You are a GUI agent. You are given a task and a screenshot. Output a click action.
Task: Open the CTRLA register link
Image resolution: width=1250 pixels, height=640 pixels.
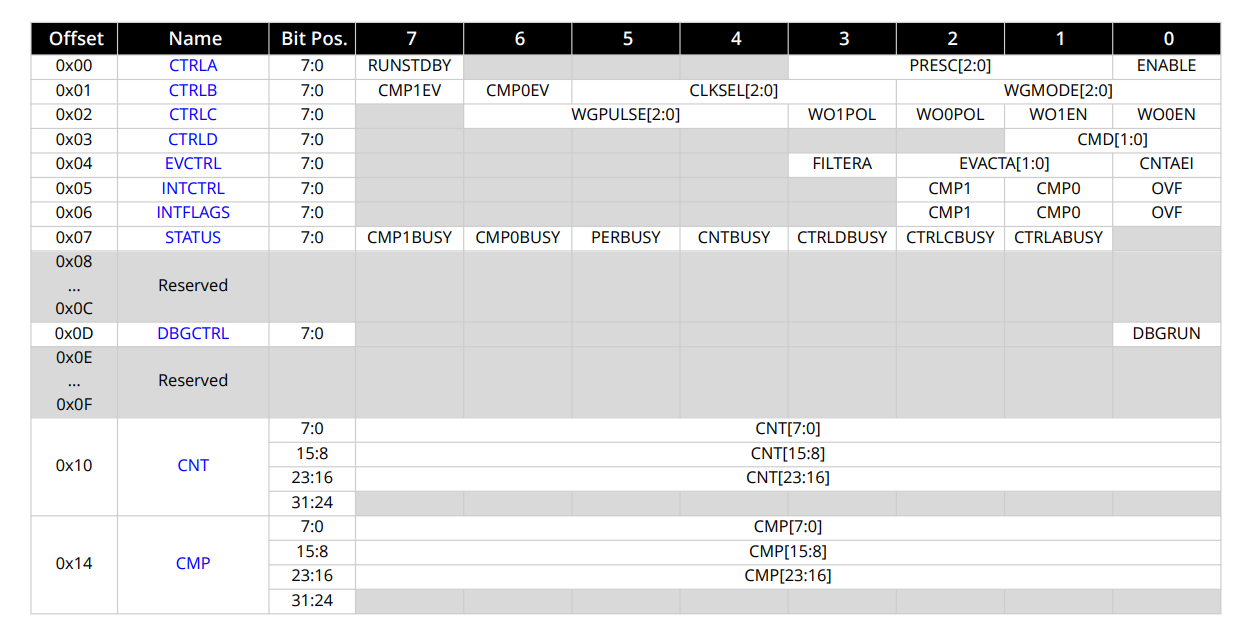click(193, 65)
